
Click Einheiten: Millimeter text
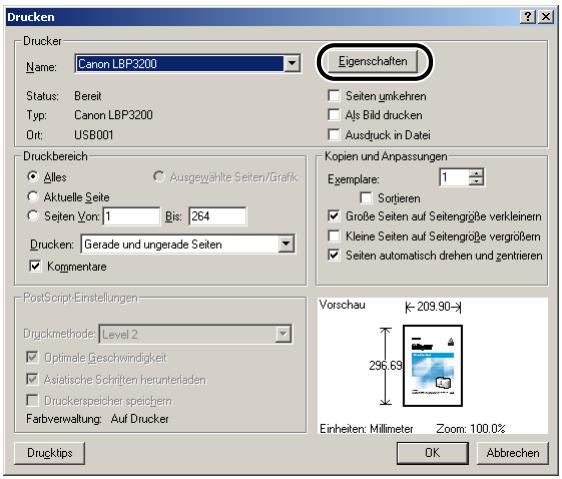point(366,429)
